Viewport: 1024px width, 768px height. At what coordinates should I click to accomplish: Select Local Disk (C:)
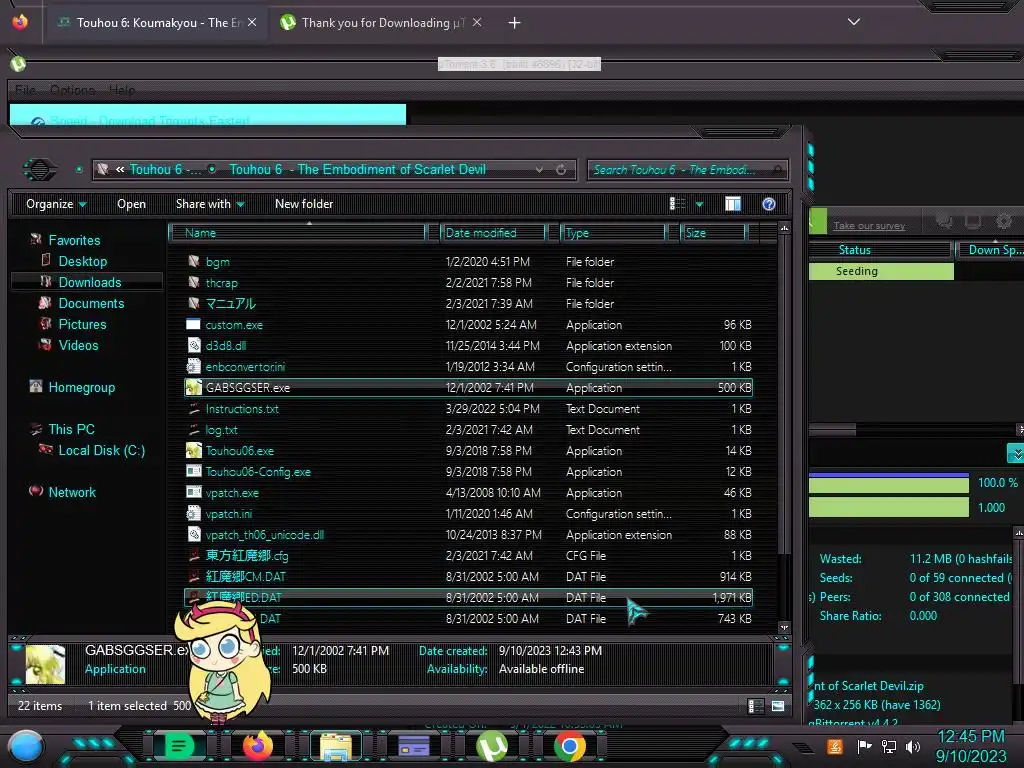point(102,451)
